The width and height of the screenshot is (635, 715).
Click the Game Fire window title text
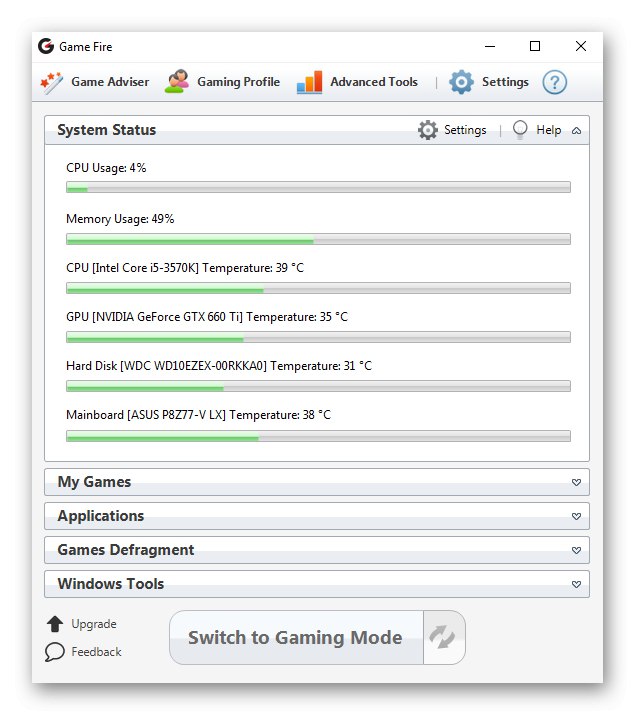(x=86, y=47)
